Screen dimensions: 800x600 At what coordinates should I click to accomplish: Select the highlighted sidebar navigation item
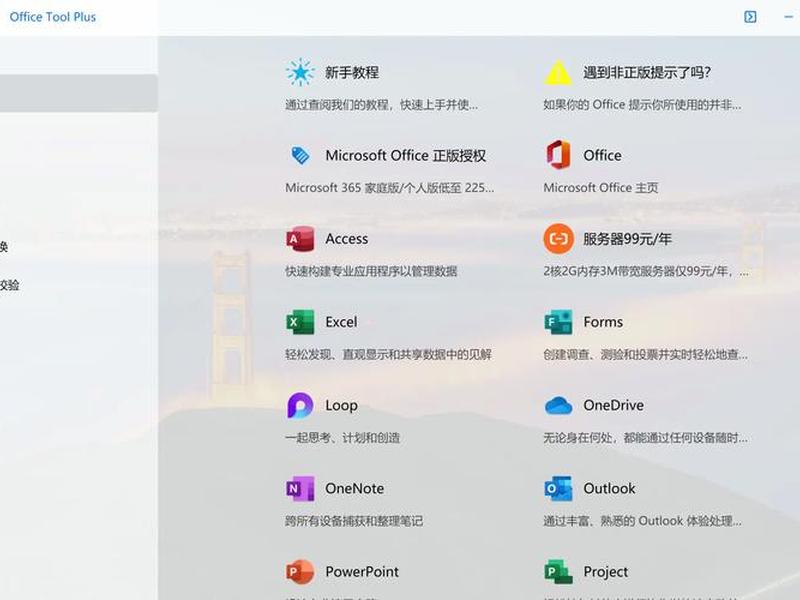pyautogui.click(x=78, y=93)
